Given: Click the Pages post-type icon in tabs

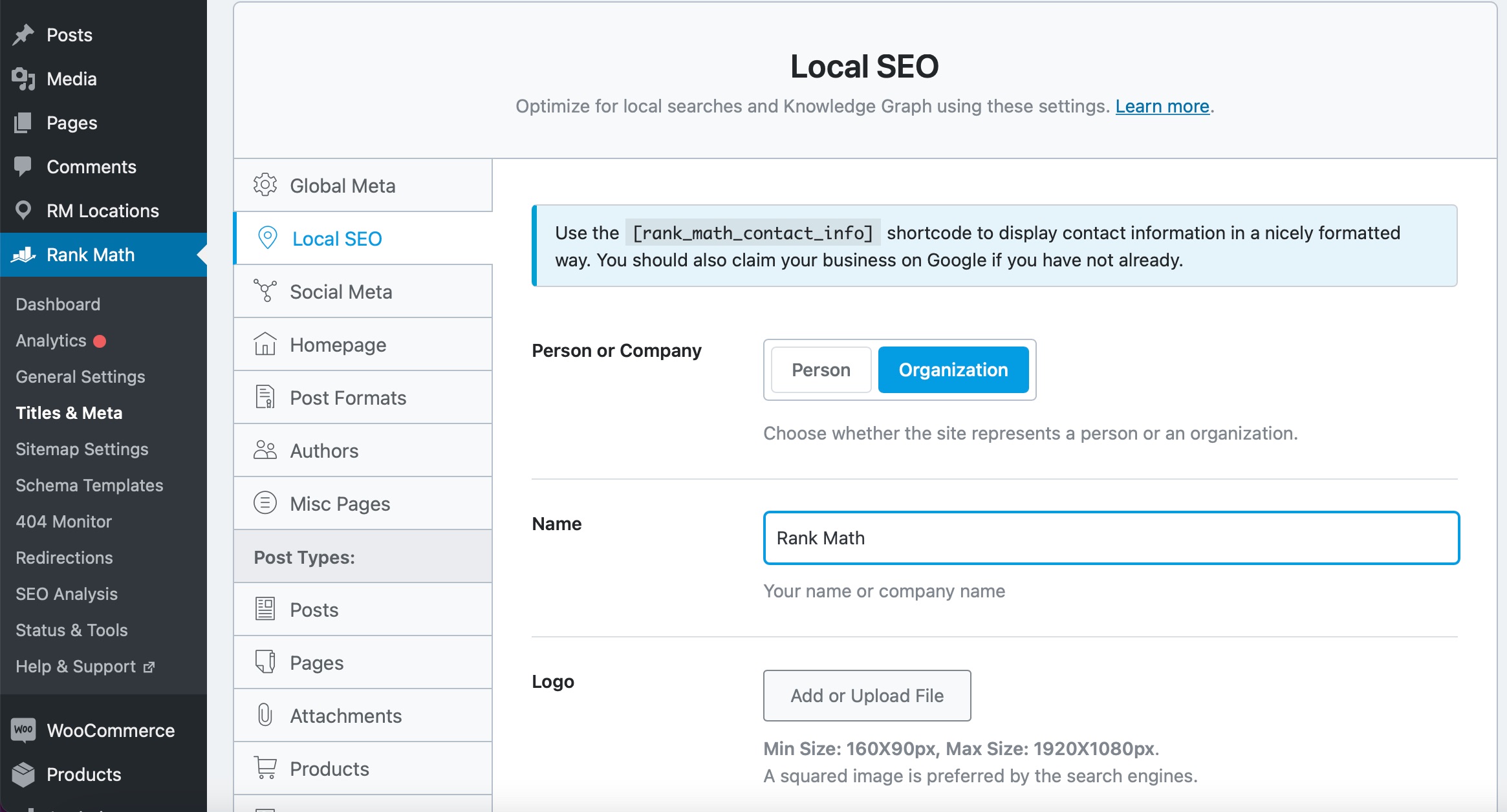Looking at the screenshot, I should tap(265, 662).
